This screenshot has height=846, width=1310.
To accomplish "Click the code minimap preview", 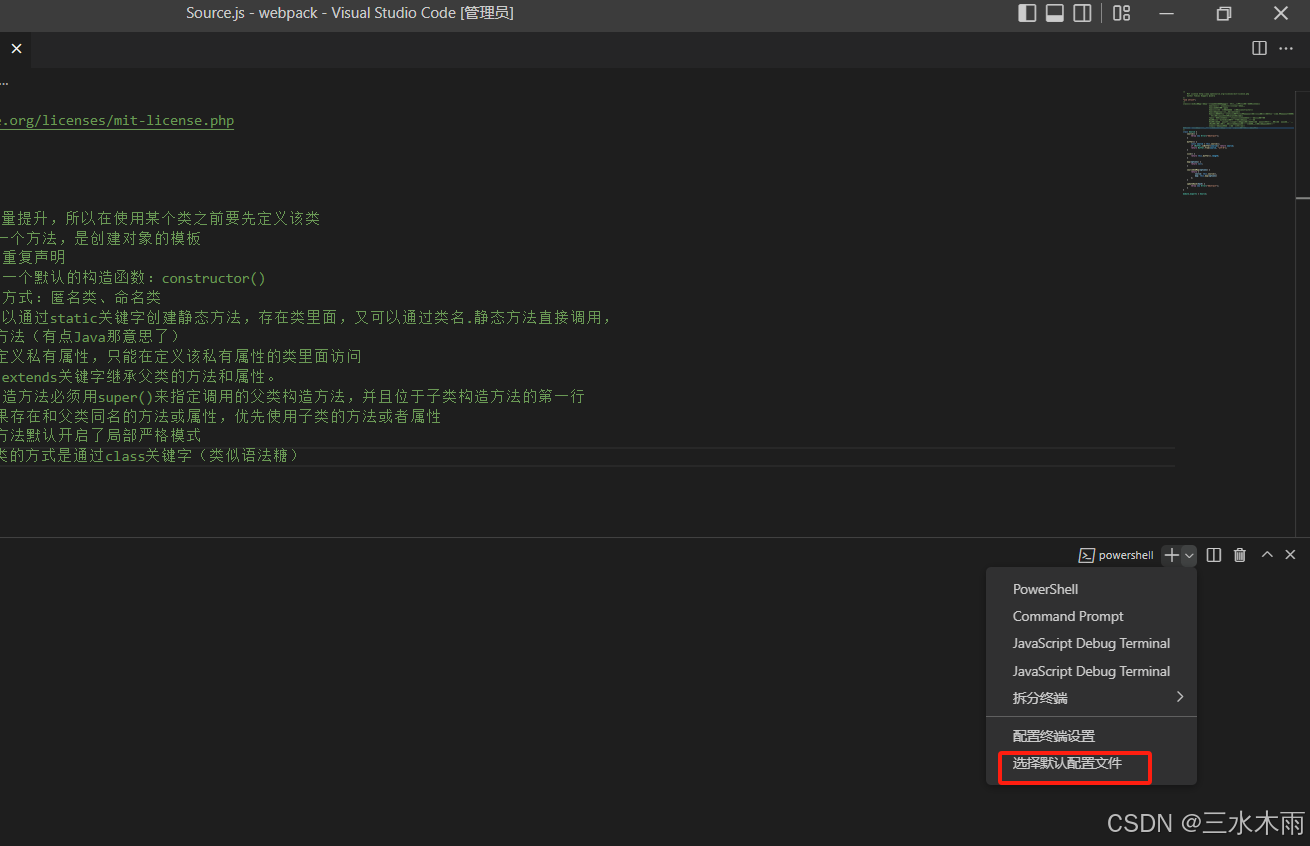I will point(1237,143).
